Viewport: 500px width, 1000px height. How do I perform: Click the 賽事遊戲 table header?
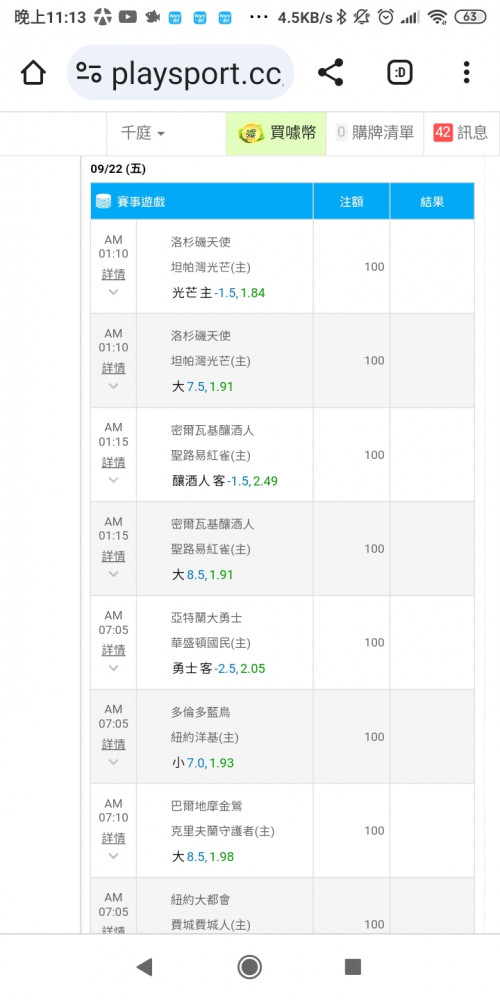202,202
